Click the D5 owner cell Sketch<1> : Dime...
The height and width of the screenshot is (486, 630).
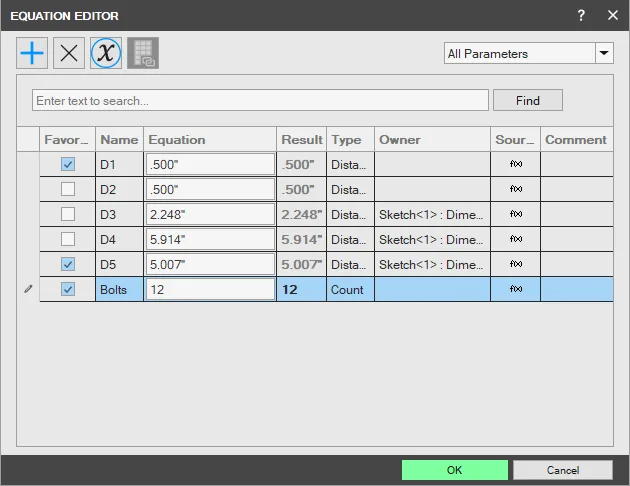click(x=432, y=264)
